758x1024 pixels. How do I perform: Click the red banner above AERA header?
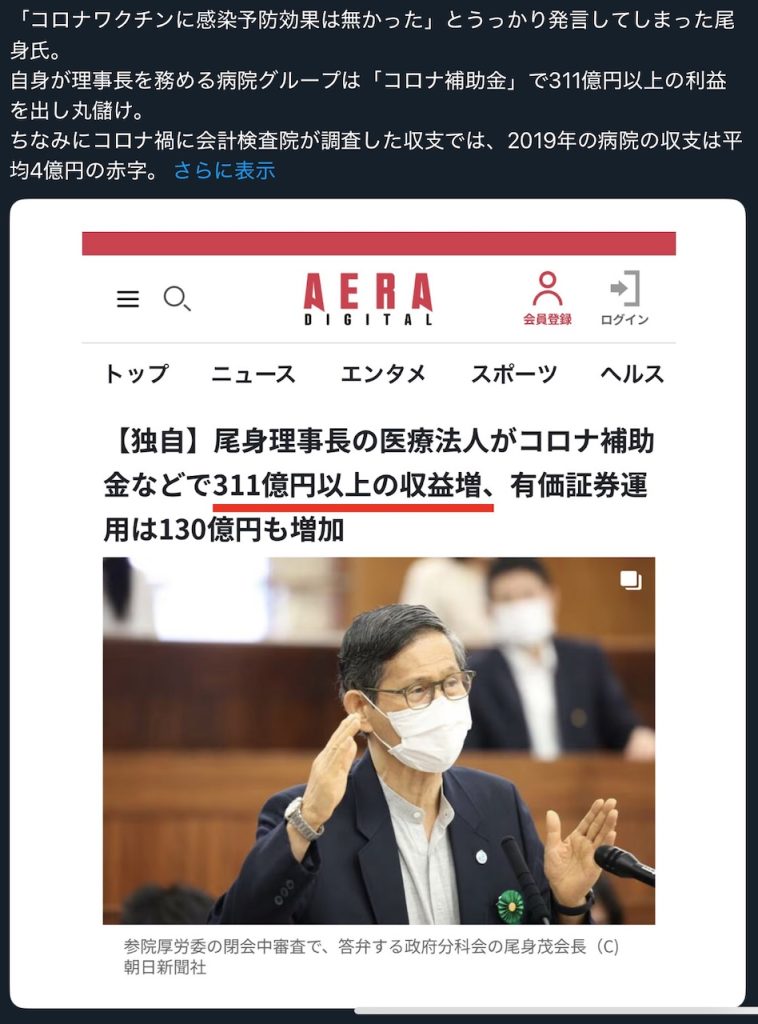(x=379, y=244)
